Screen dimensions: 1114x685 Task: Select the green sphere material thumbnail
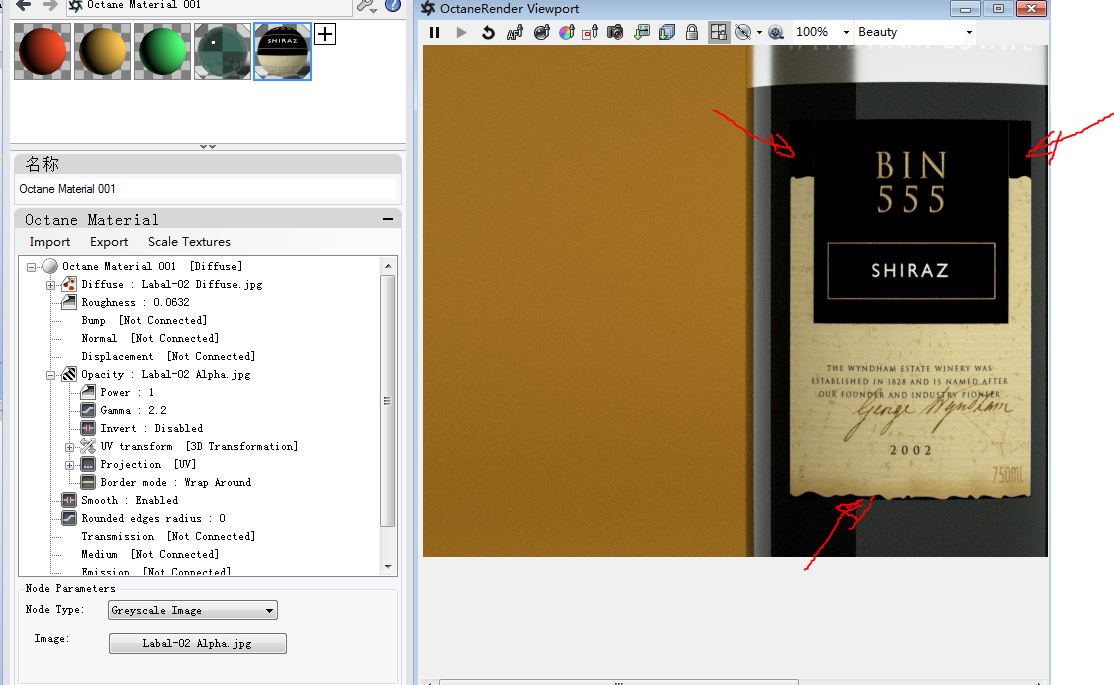[162, 51]
